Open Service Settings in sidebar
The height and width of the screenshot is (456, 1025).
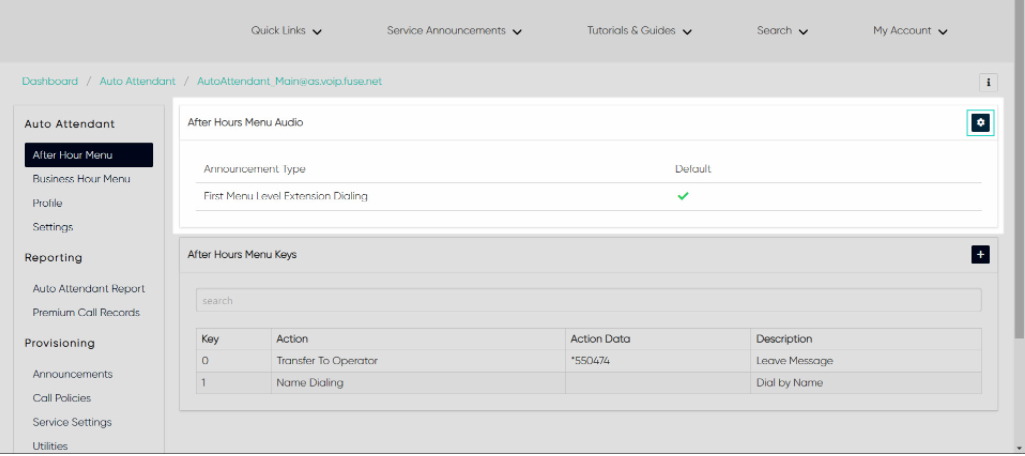72,422
